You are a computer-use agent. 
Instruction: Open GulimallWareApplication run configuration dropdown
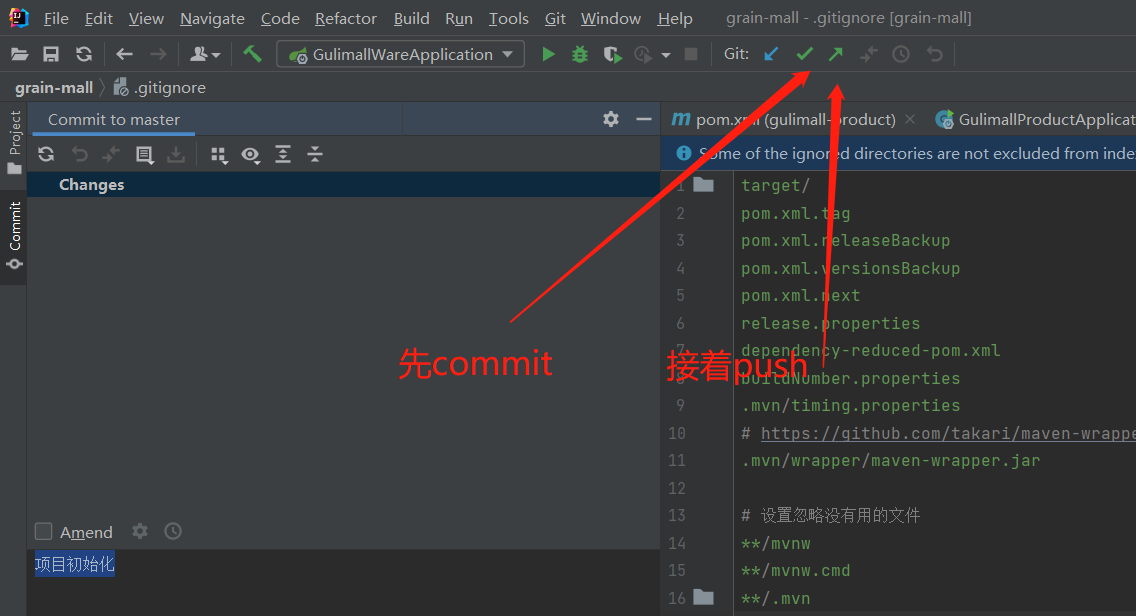(401, 54)
